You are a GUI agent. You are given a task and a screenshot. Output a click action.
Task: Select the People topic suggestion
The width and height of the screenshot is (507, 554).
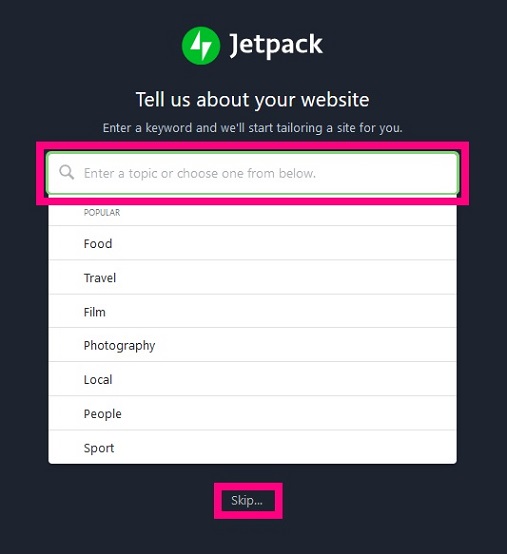point(253,413)
